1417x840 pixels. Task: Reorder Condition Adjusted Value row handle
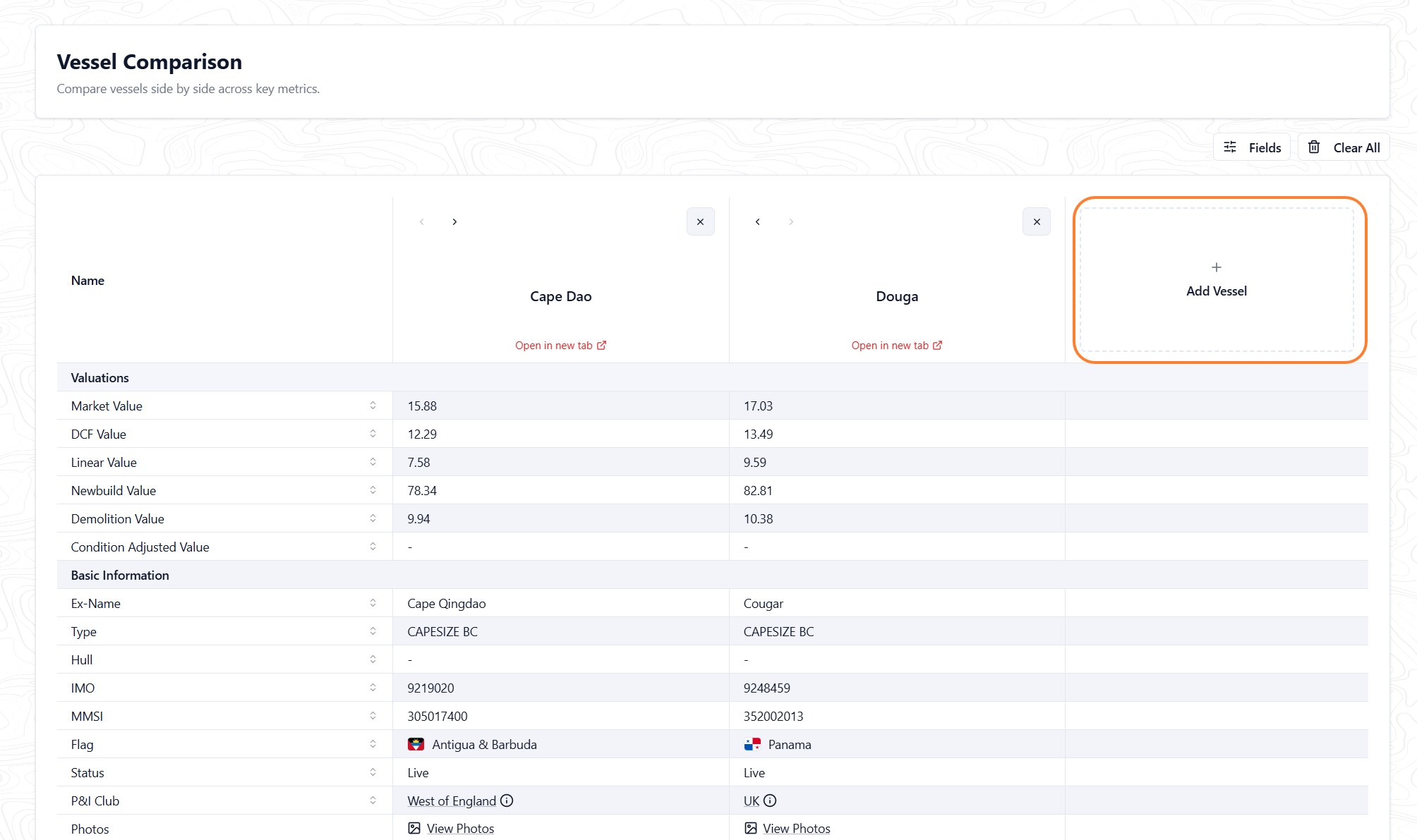[373, 547]
